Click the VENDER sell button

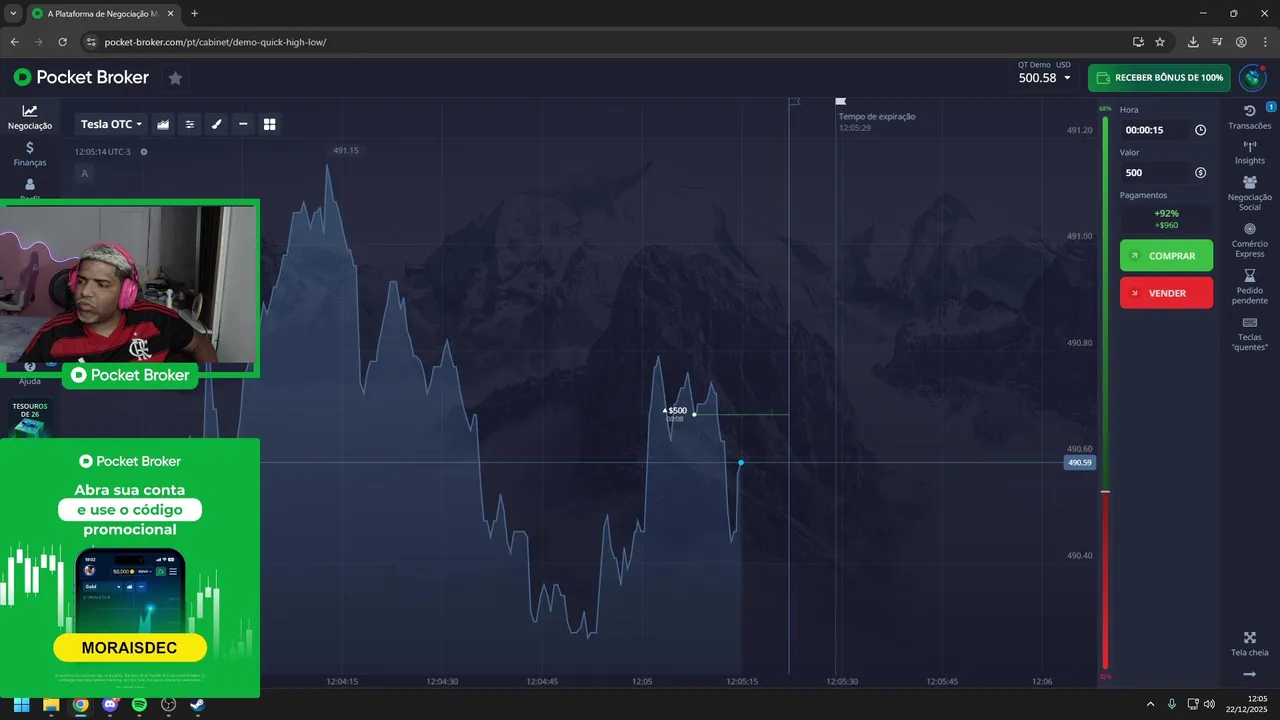click(x=1166, y=293)
